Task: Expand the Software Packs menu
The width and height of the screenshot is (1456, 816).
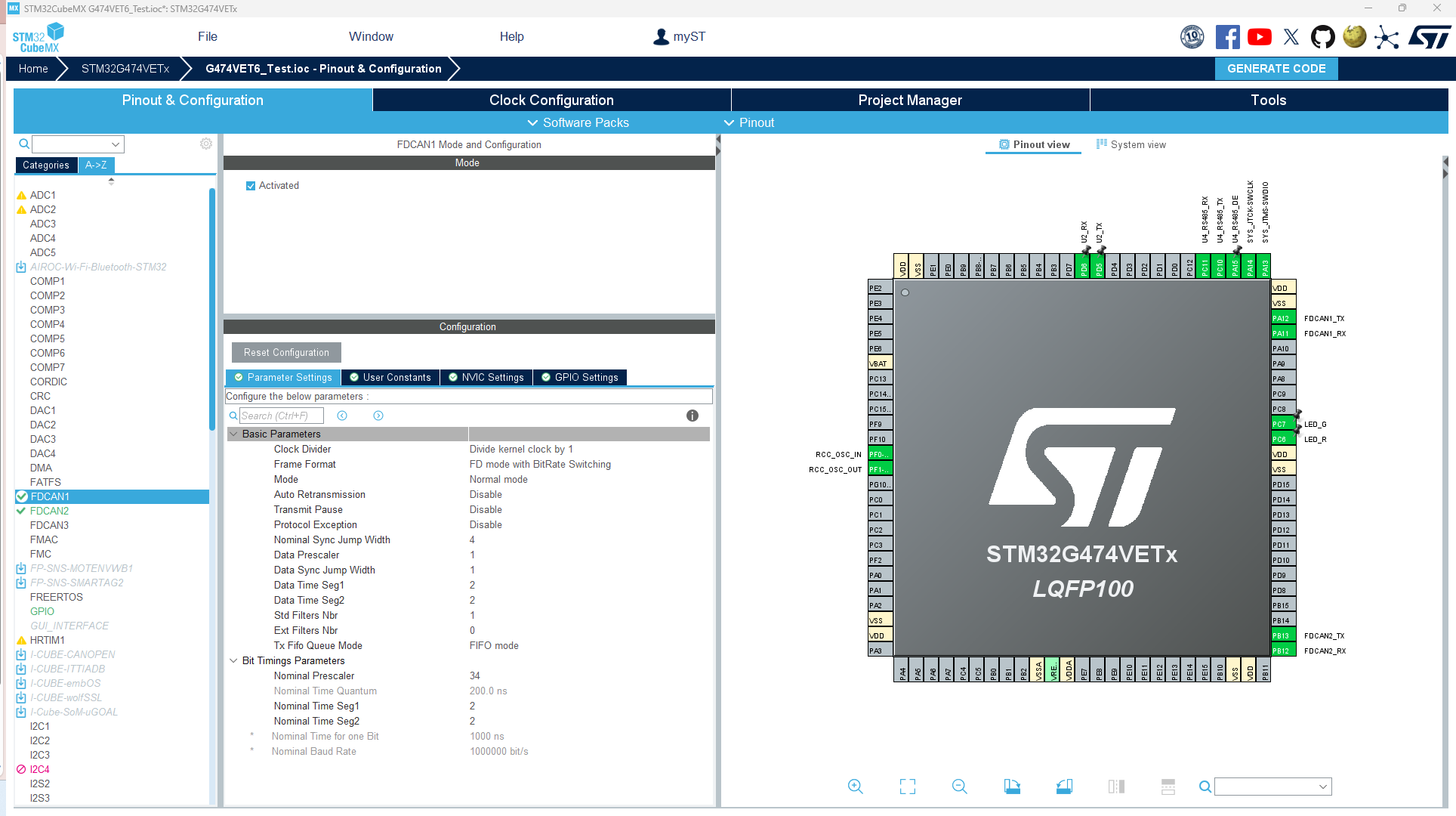Action: [578, 122]
